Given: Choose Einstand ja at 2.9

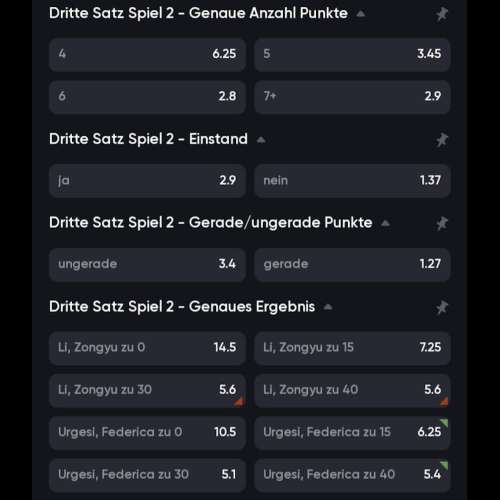Looking at the screenshot, I should [x=147, y=181].
